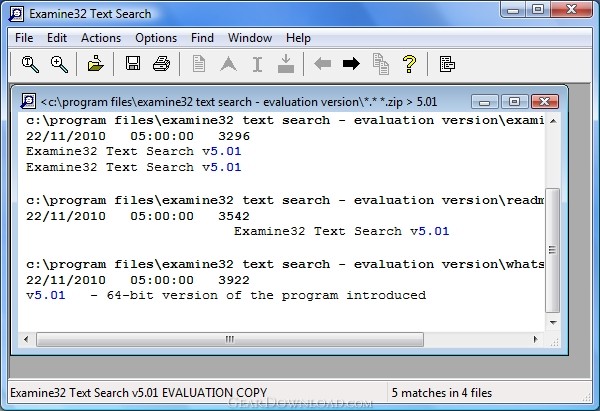The image size is (600, 411).
Task: Click the window list icon in toolbar
Action: [x=447, y=64]
